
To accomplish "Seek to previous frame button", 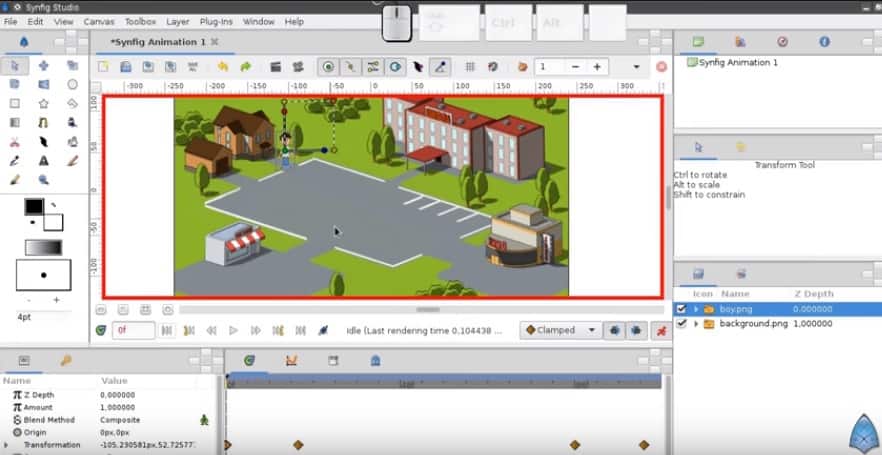I will [x=212, y=331].
